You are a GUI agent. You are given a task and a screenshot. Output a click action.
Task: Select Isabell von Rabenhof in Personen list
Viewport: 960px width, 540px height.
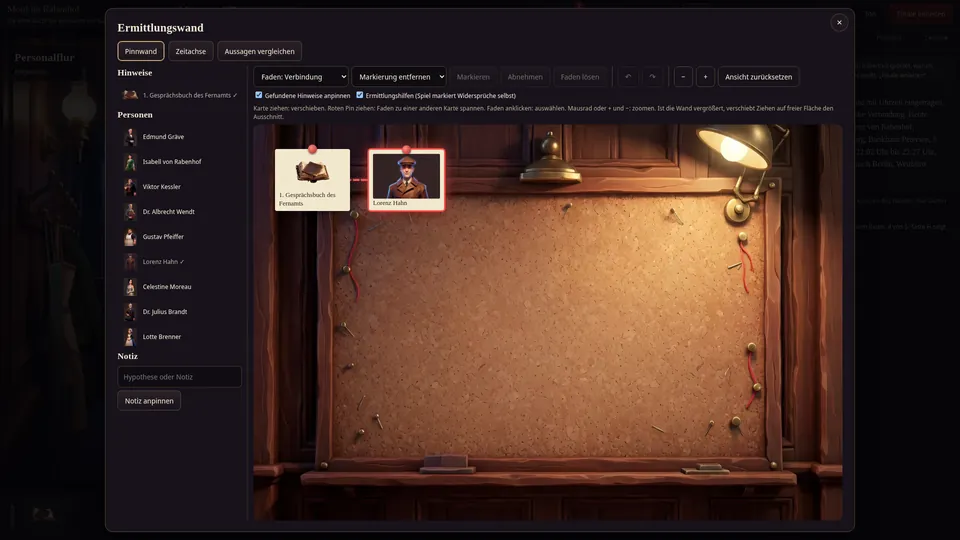[x=180, y=162]
